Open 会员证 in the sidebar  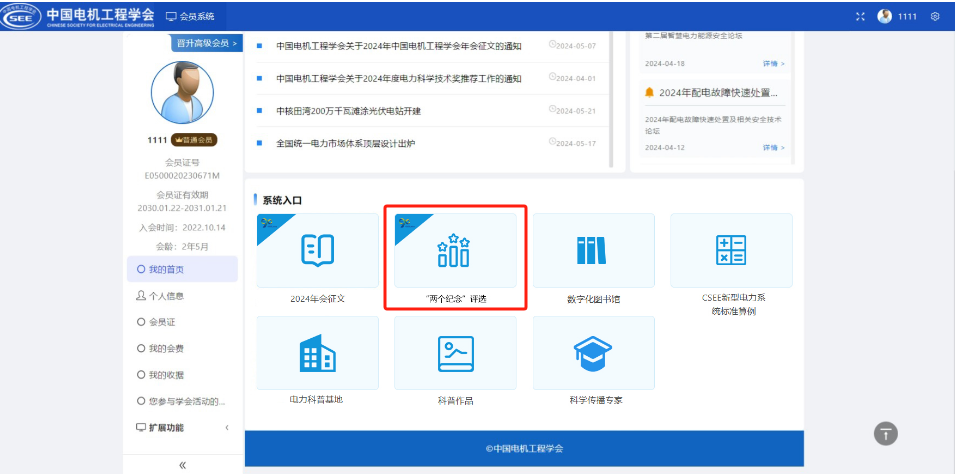[x=182, y=322]
